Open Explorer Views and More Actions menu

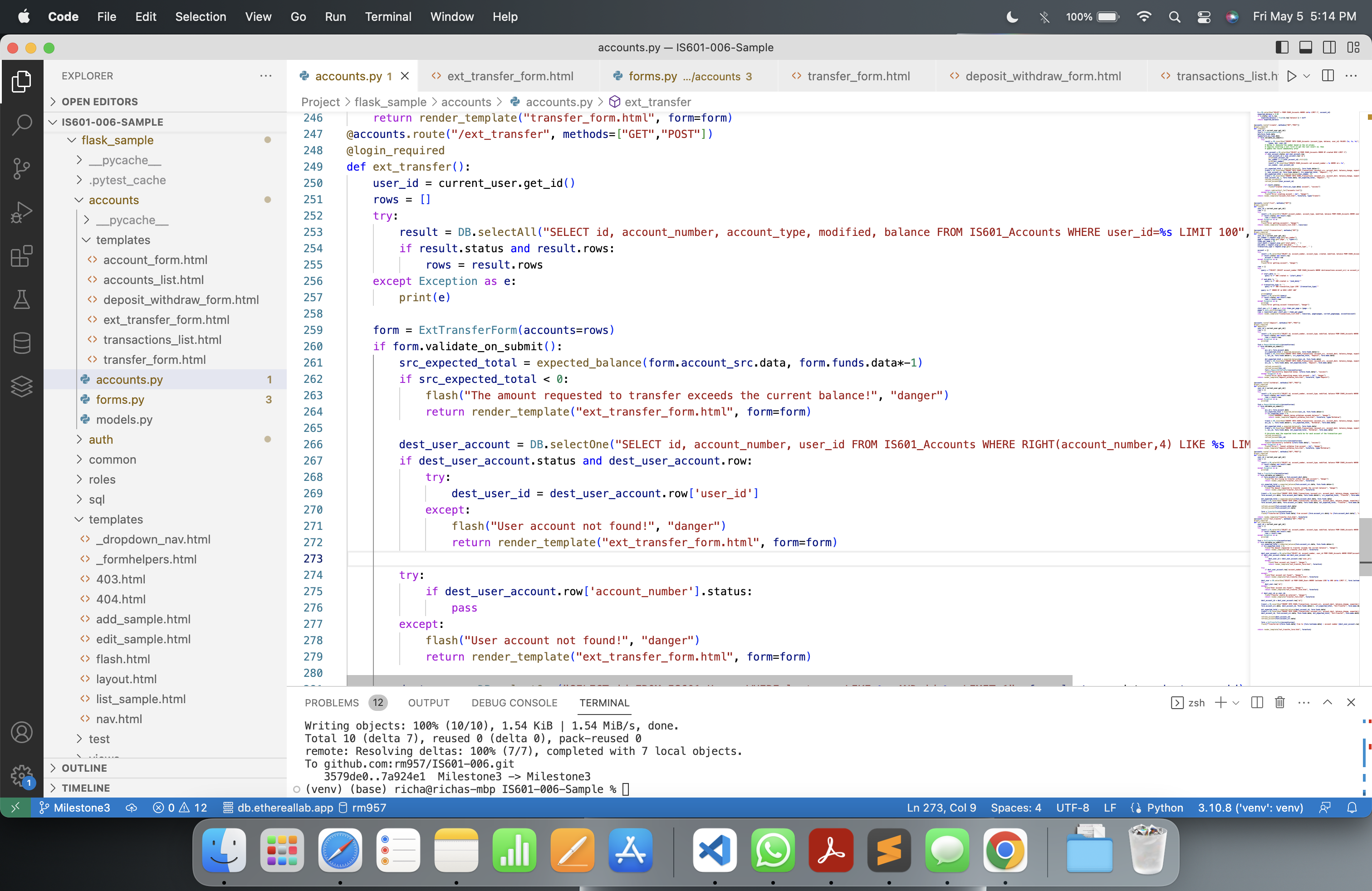pyautogui.click(x=266, y=75)
